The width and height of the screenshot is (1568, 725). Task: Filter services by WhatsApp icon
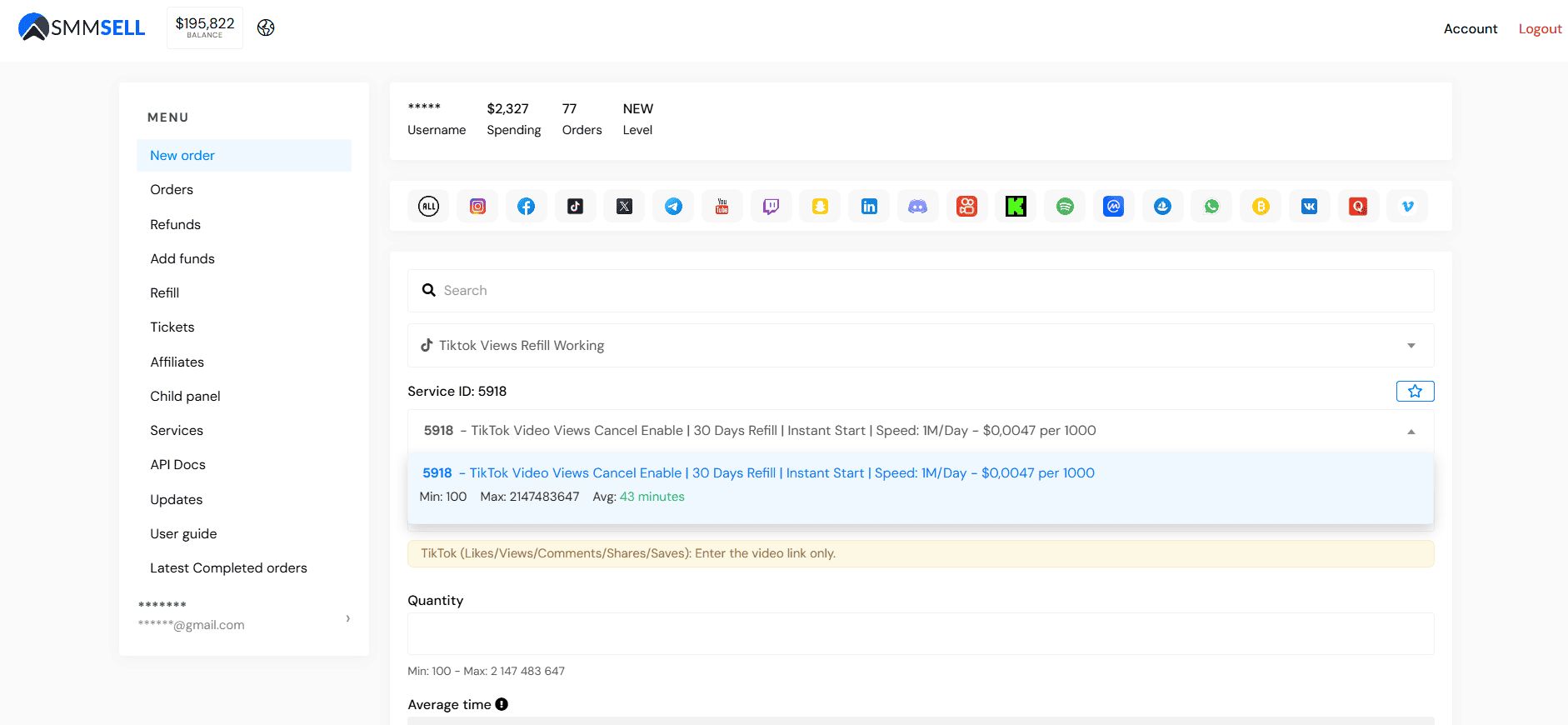click(x=1212, y=206)
